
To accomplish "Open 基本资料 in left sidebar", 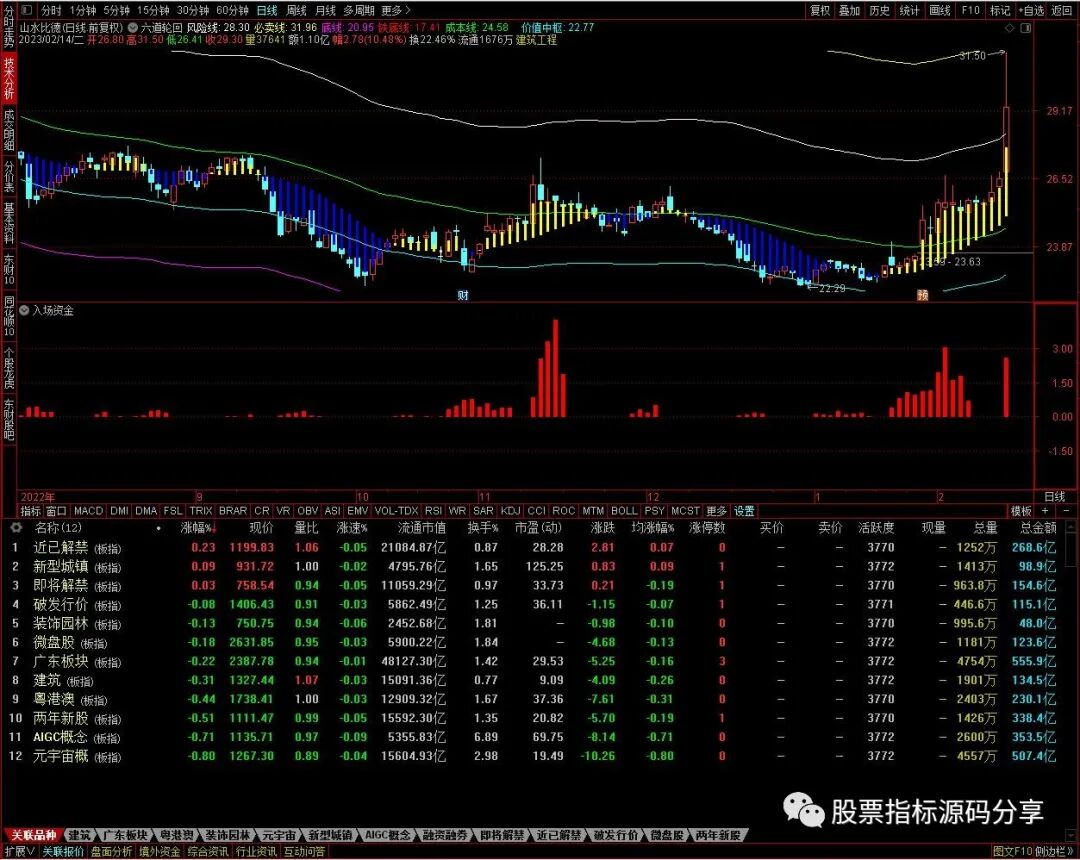I will [9, 223].
